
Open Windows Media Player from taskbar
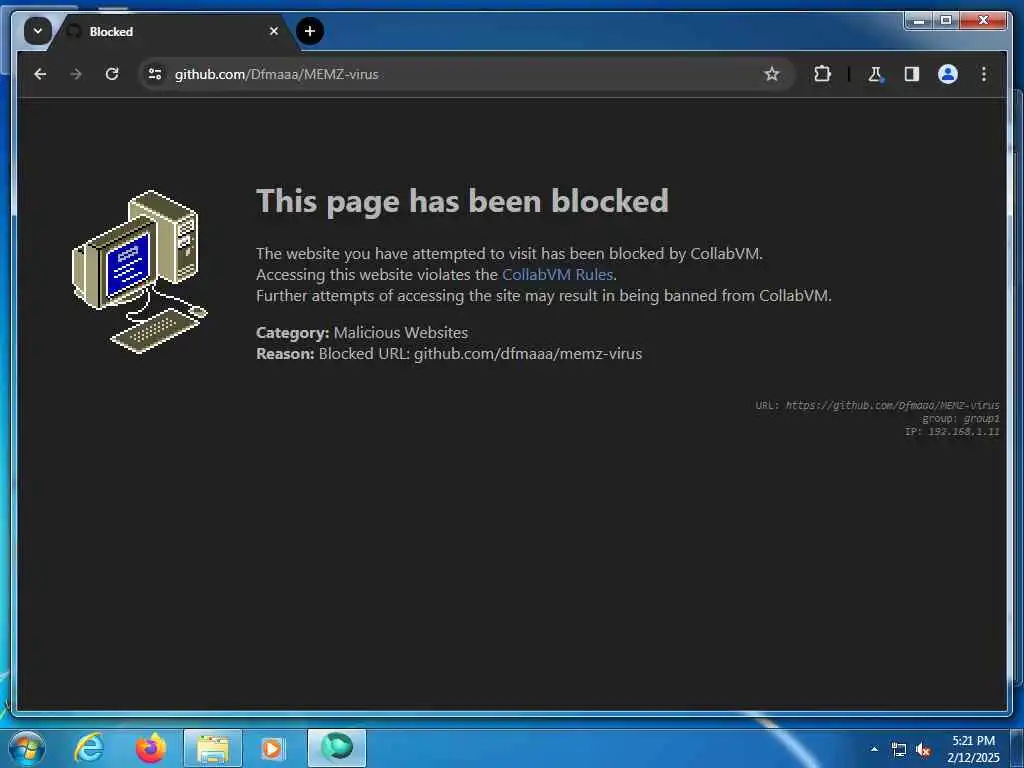272,748
